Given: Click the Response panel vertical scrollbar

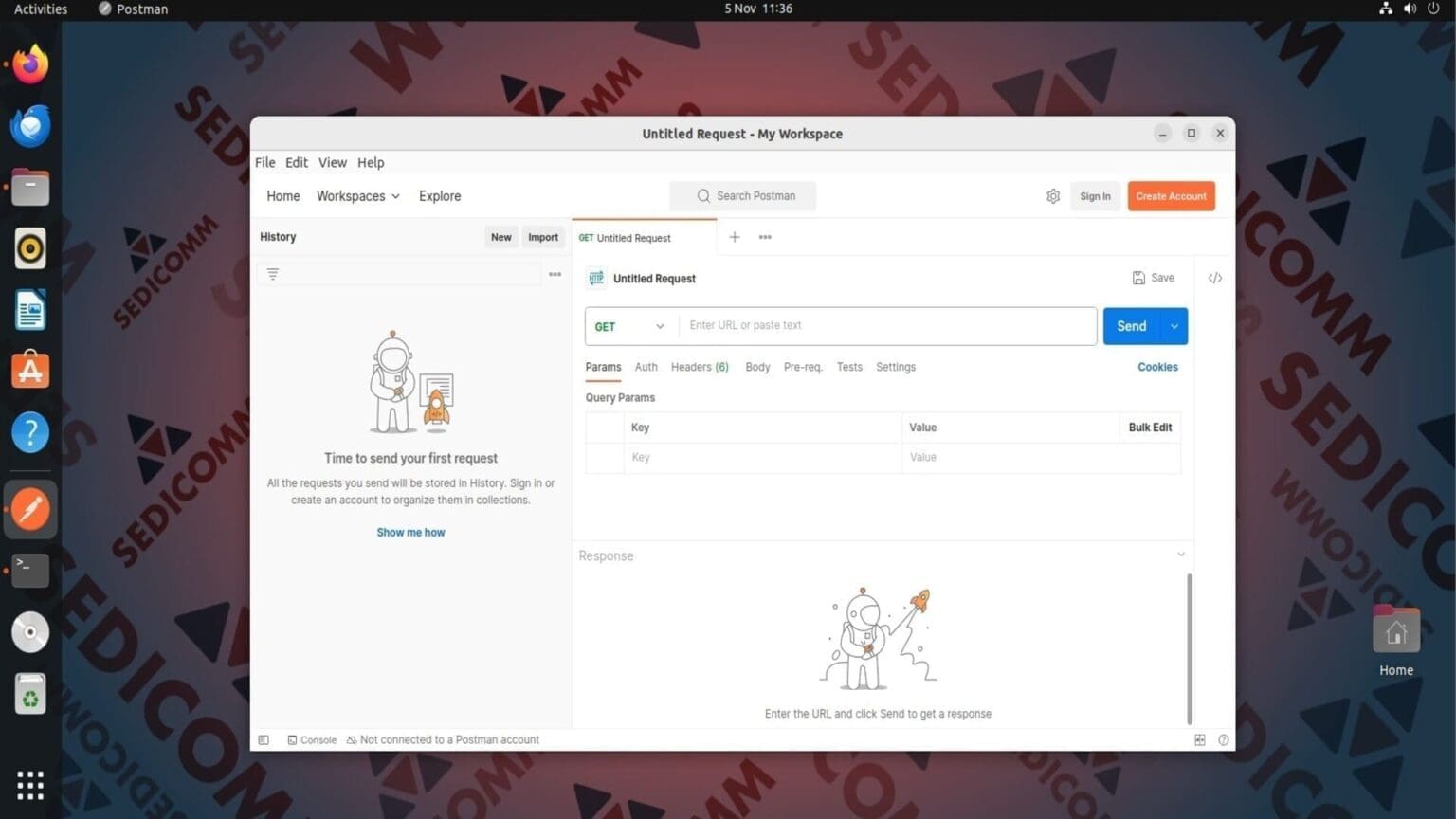Looking at the screenshot, I should coord(1190,648).
